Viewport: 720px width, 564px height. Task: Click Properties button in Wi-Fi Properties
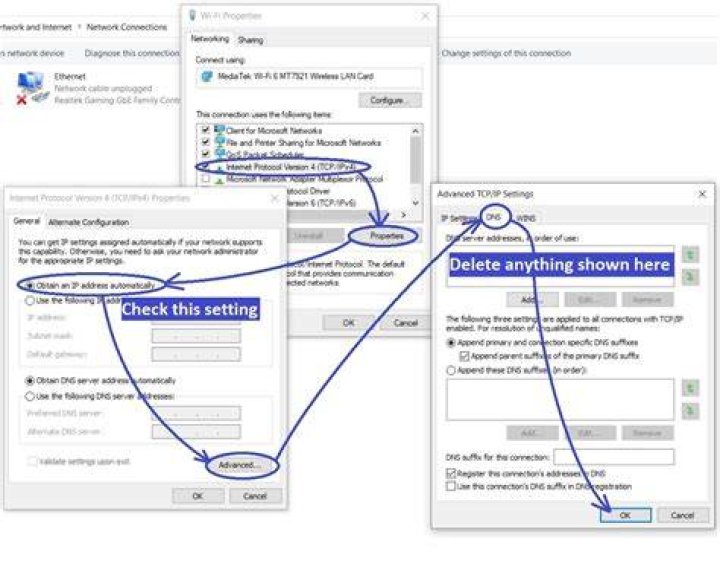coord(387,236)
